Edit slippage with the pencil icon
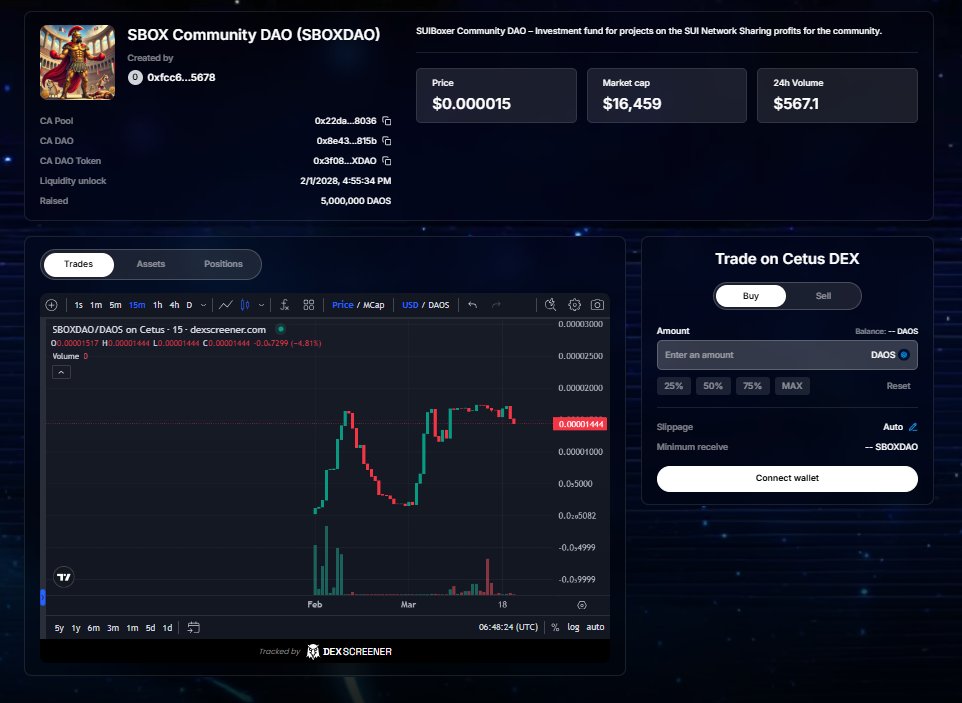The height and width of the screenshot is (703, 962). tap(913, 427)
